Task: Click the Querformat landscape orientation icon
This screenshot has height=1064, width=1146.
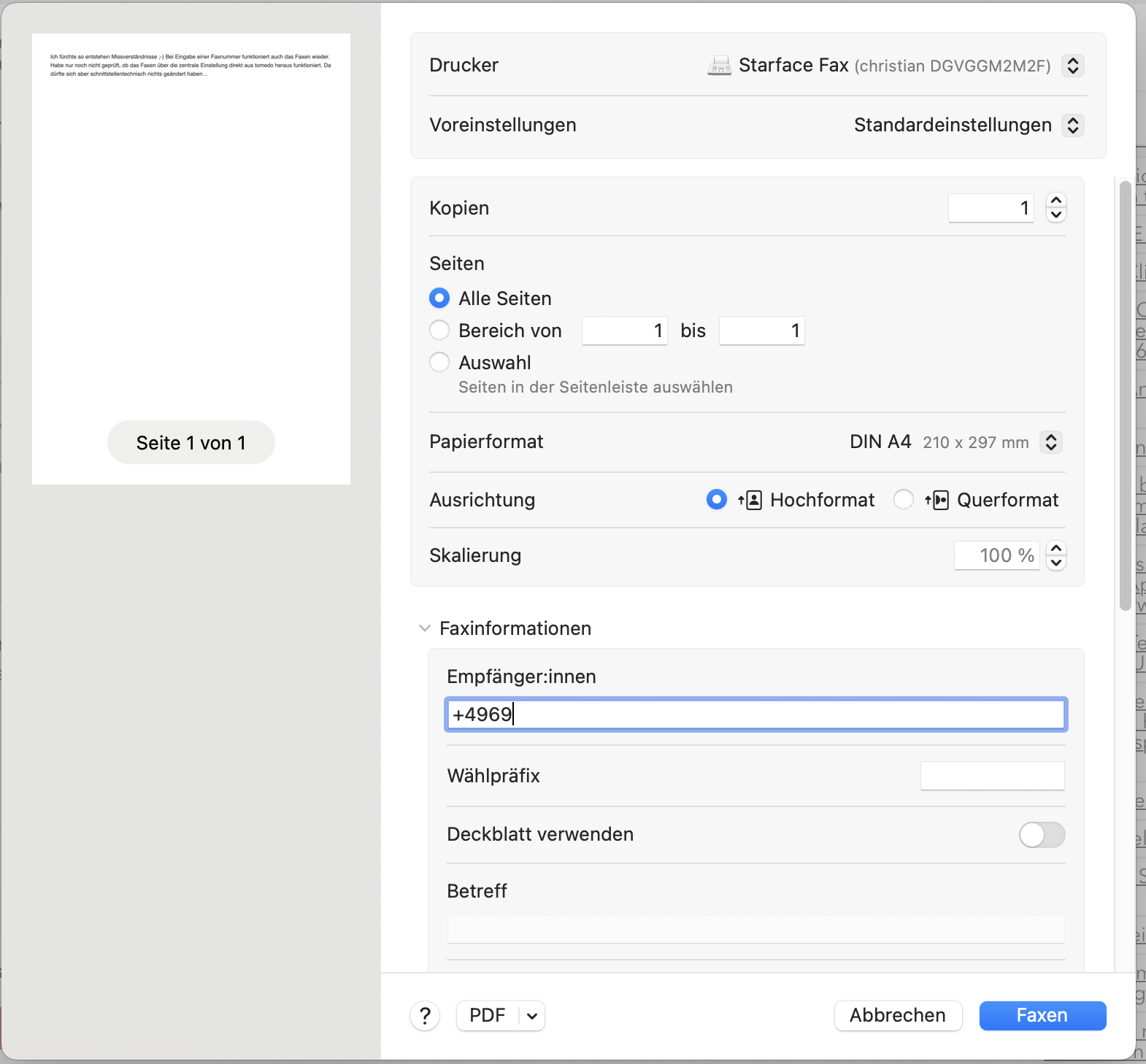Action: 937,500
